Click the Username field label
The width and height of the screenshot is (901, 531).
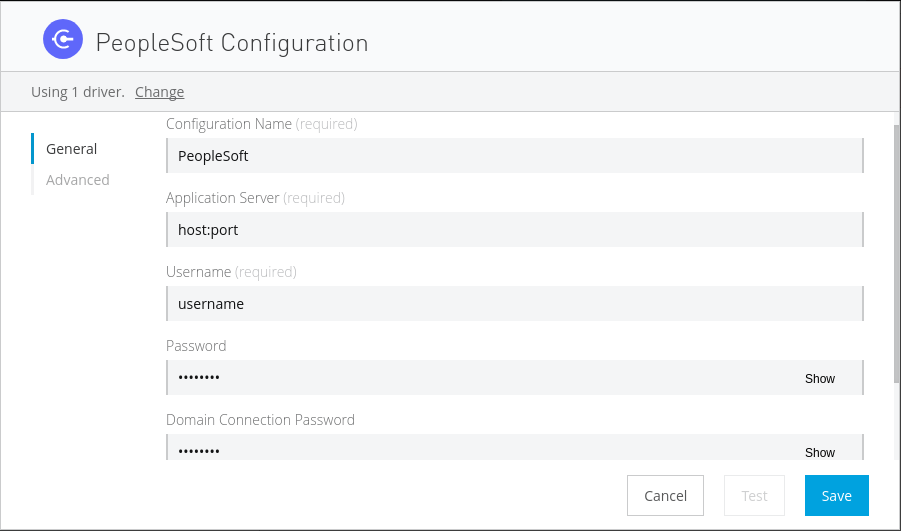coord(199,272)
